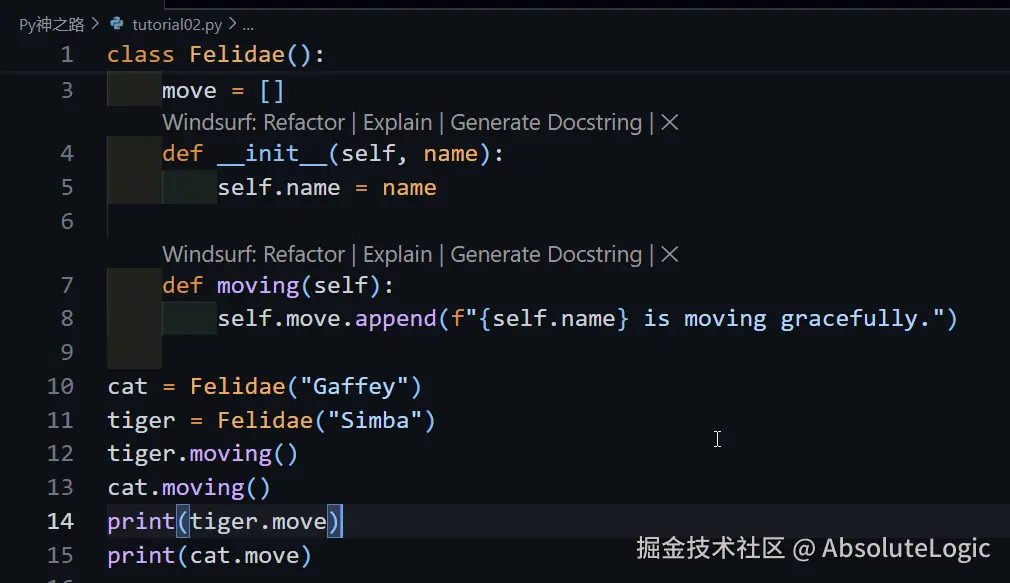Click the moving method name on line 7
Screen dimensions: 1010x583
(258, 285)
